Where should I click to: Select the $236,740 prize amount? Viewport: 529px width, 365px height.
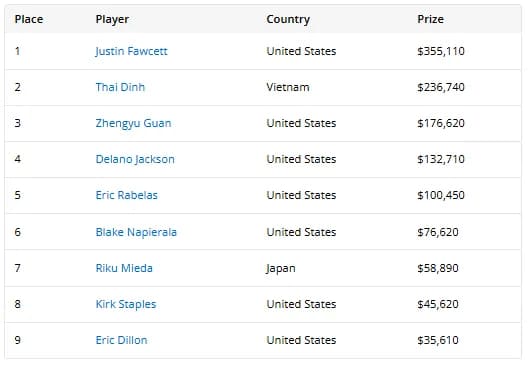click(x=441, y=87)
